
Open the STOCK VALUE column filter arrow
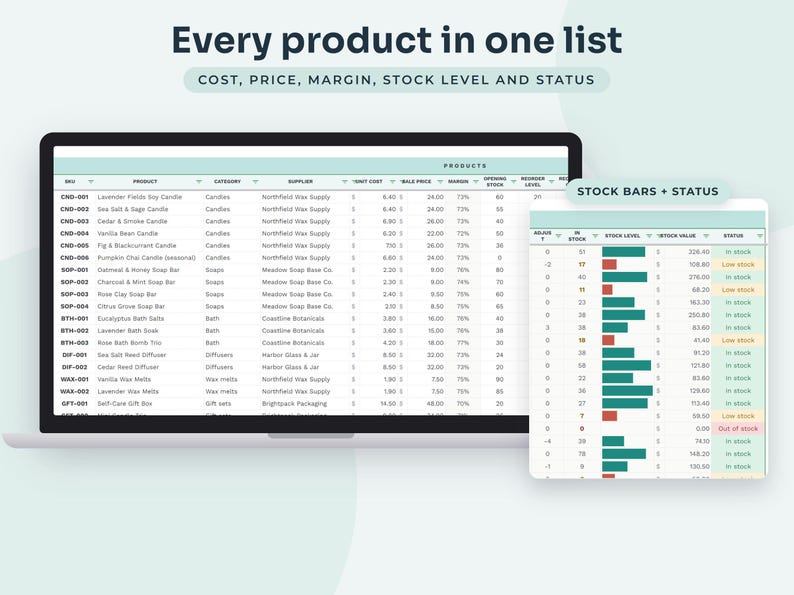click(706, 236)
